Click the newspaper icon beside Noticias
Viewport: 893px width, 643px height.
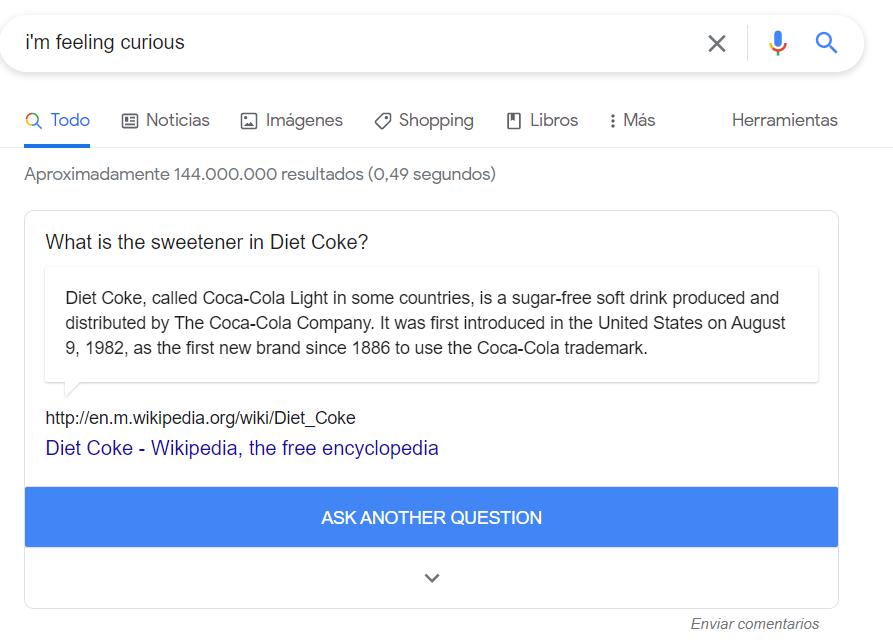click(x=130, y=121)
